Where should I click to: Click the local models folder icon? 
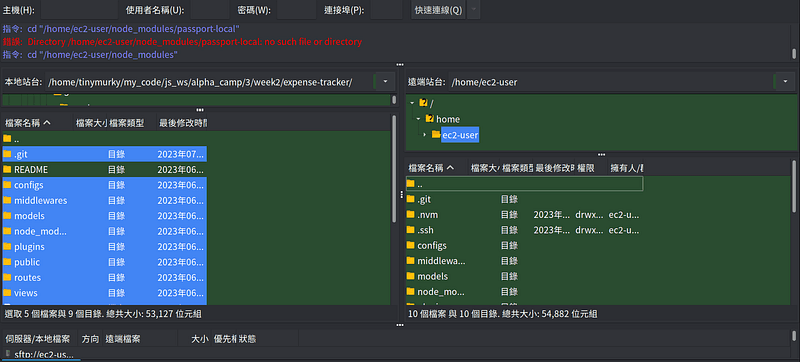click(7, 216)
